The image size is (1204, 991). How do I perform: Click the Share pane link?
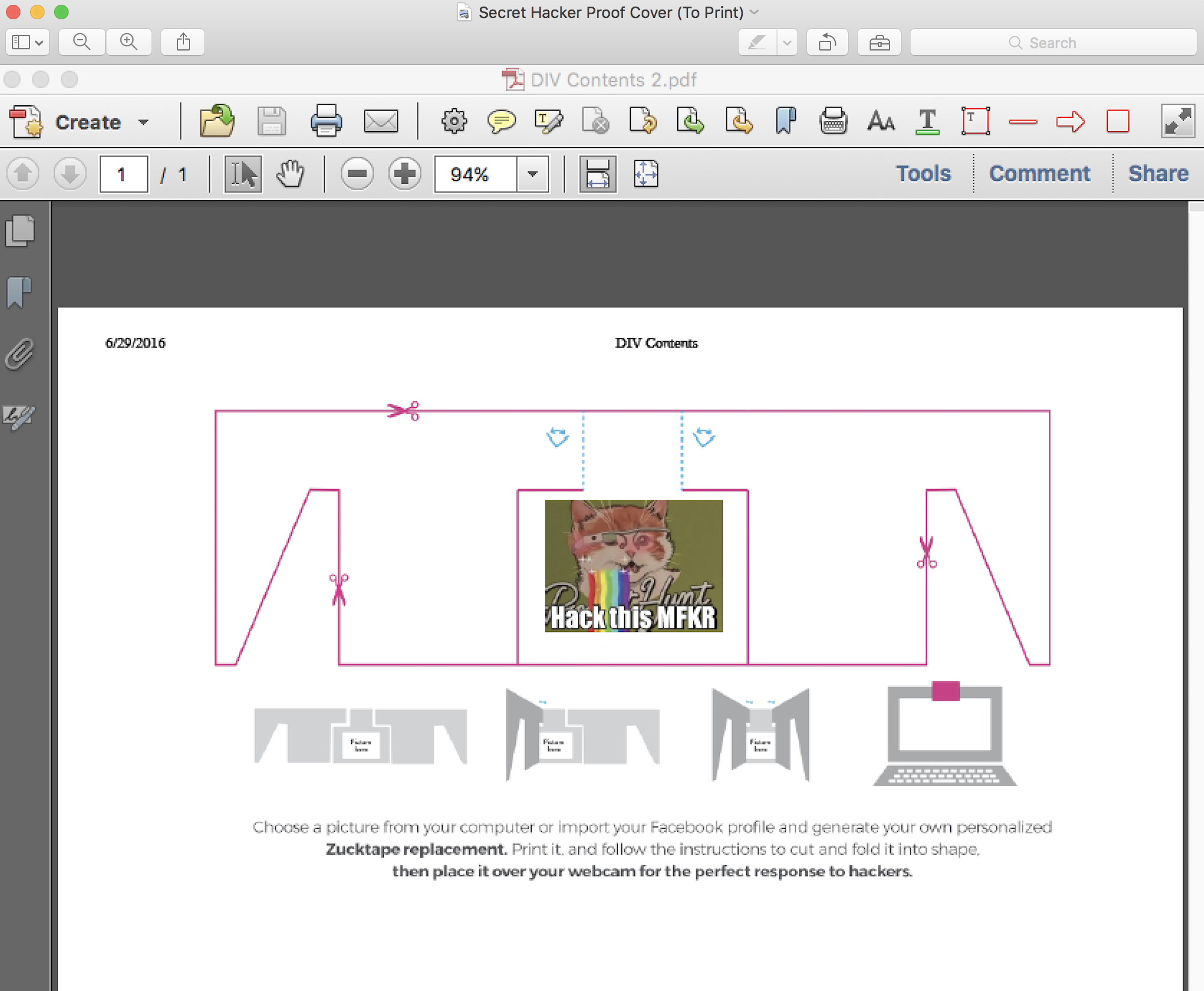coord(1158,174)
